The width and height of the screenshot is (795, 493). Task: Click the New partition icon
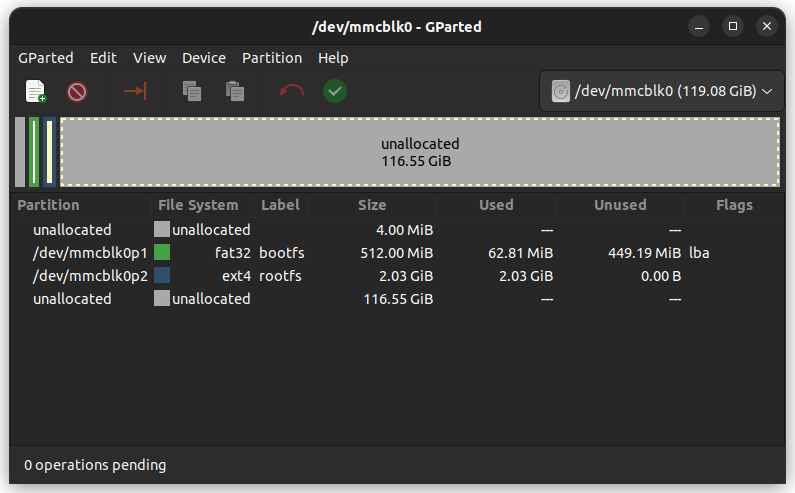click(35, 91)
